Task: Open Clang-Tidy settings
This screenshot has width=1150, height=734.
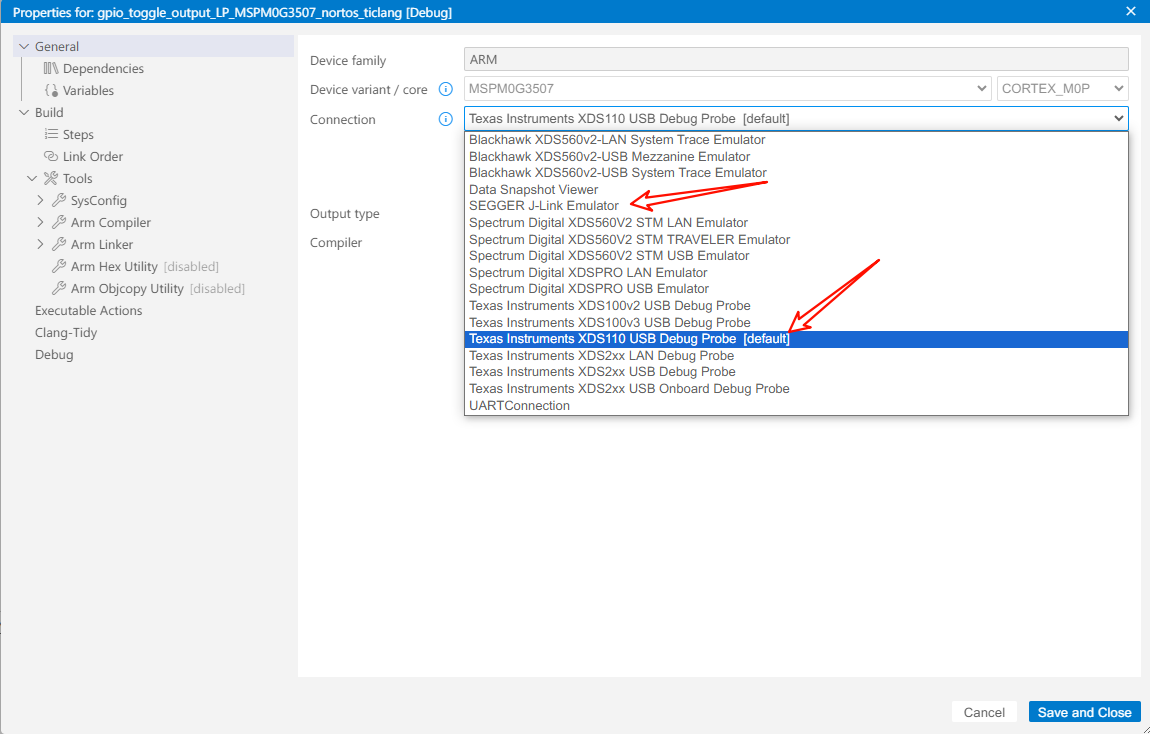Action: click(x=65, y=332)
